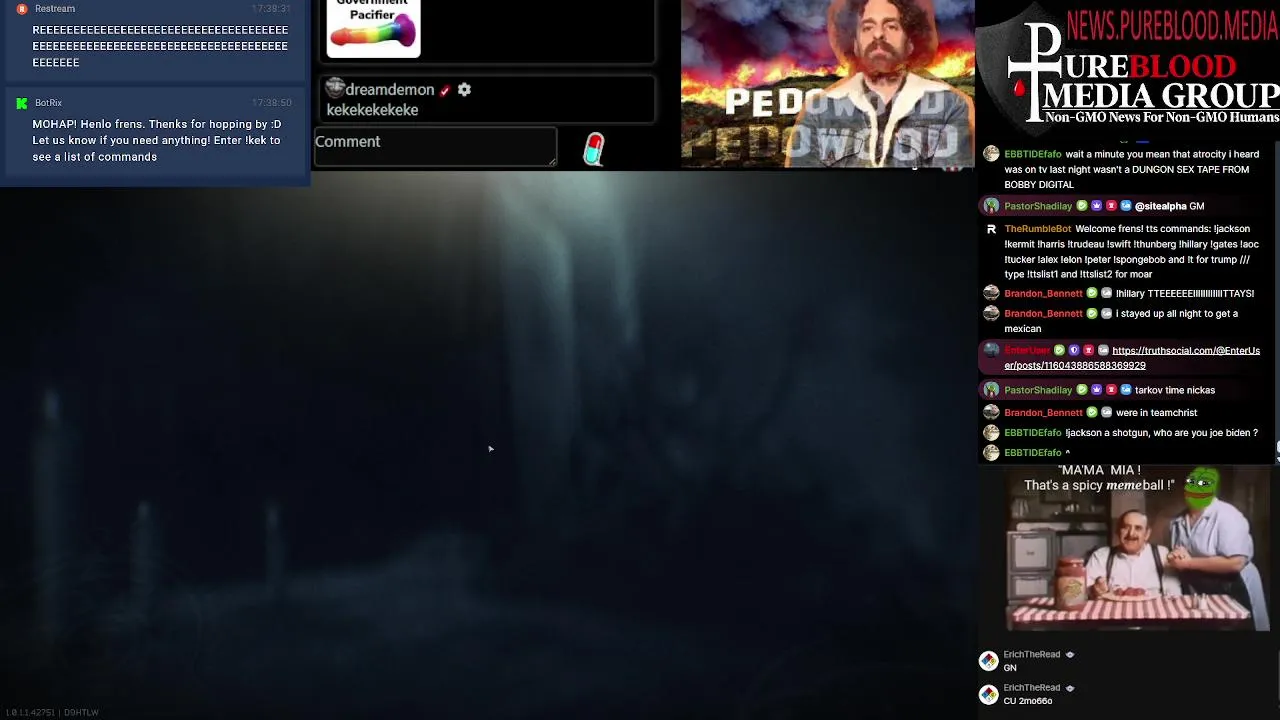Click EnterUser's avatar icon
This screenshot has height=720, width=1280.
point(991,350)
